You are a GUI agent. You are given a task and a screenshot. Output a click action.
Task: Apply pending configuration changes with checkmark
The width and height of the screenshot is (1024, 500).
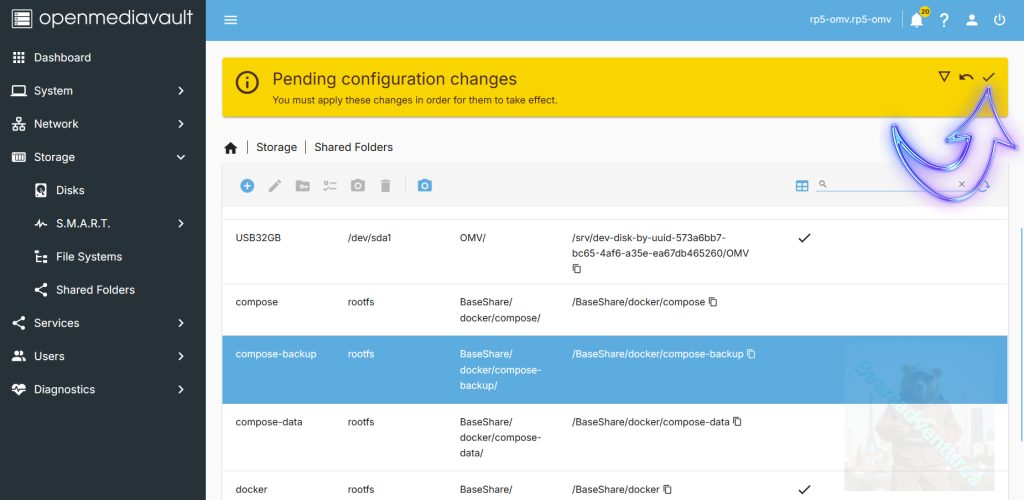point(989,77)
